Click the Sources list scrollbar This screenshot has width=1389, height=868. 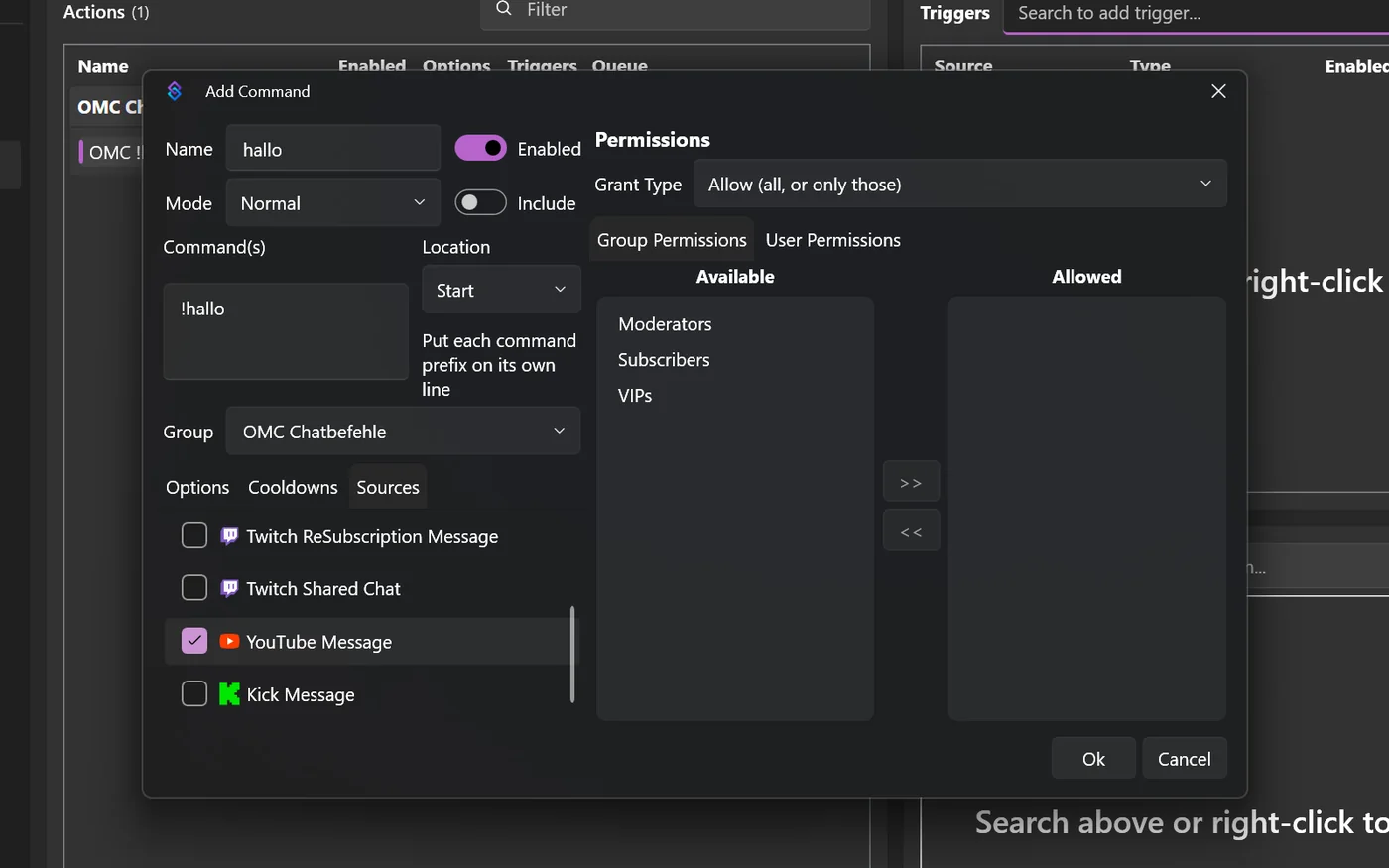tap(572, 655)
